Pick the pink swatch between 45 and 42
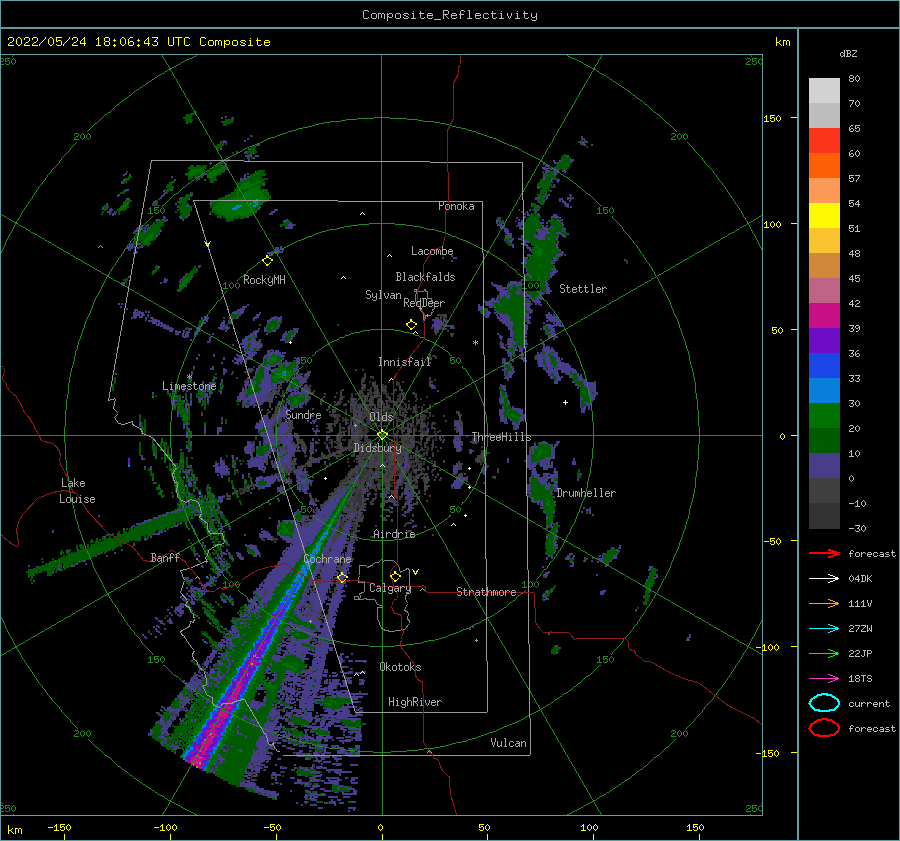The height and width of the screenshot is (841, 900). click(x=824, y=290)
